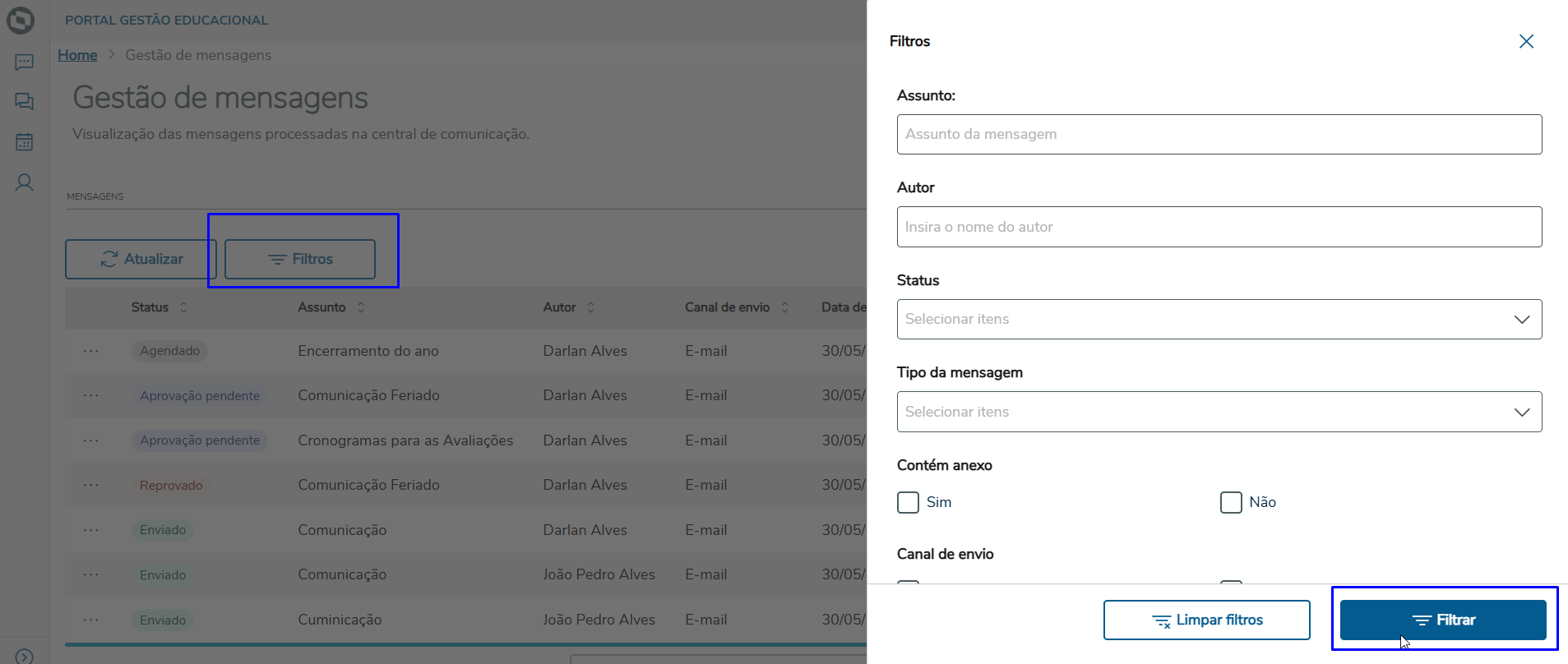Check the Não box under Contém anexo
Image resolution: width=1568 pixels, height=664 pixels.
[x=1231, y=502]
